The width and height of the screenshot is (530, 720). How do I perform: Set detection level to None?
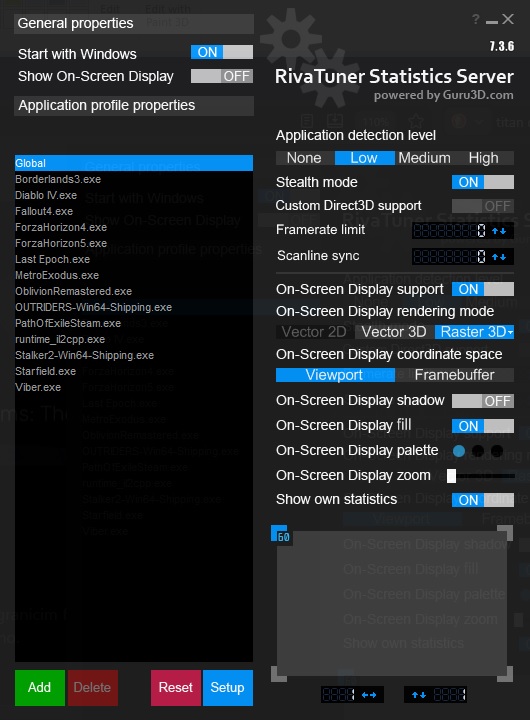click(x=304, y=158)
